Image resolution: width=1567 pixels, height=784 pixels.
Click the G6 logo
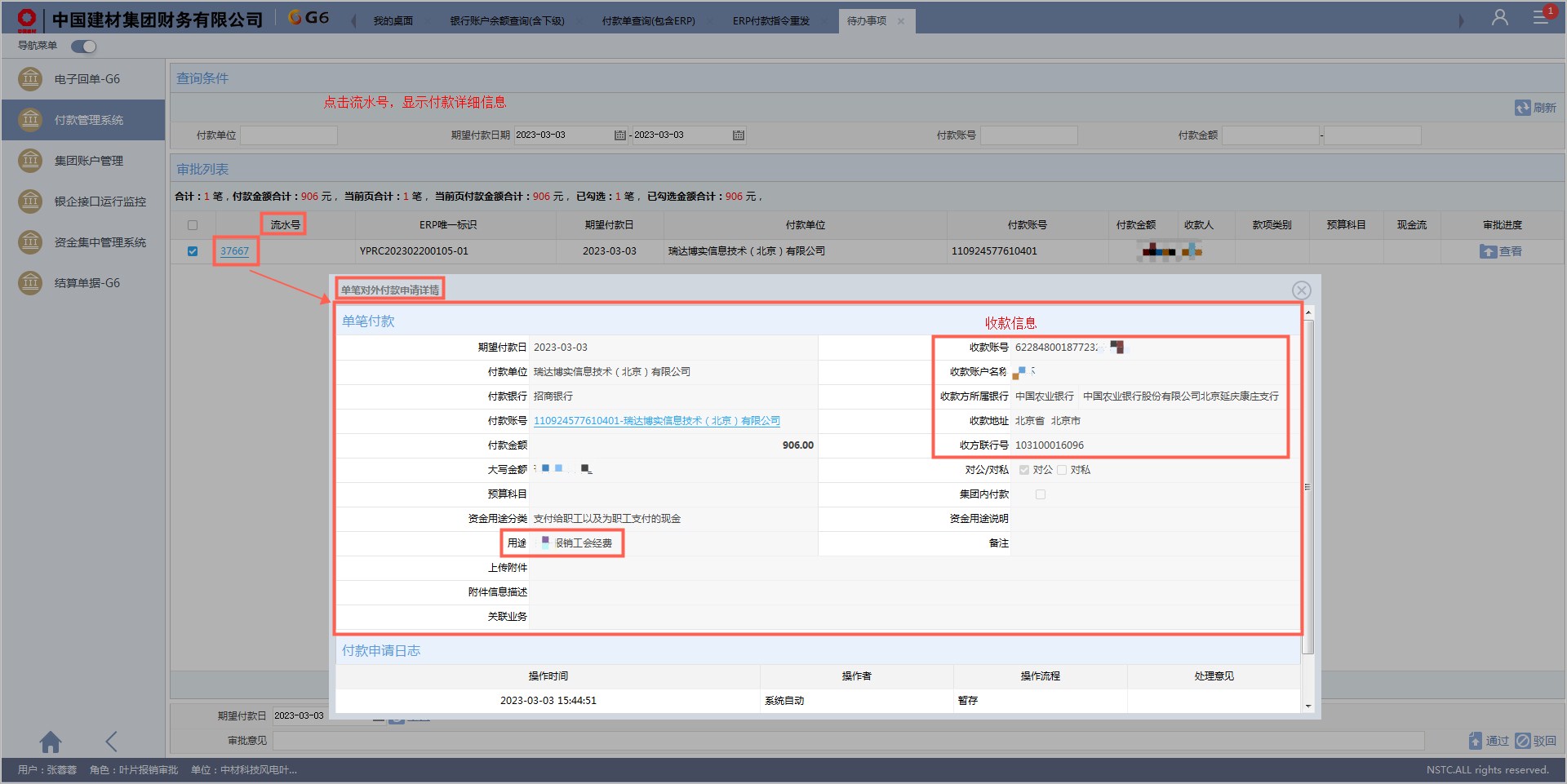point(309,17)
